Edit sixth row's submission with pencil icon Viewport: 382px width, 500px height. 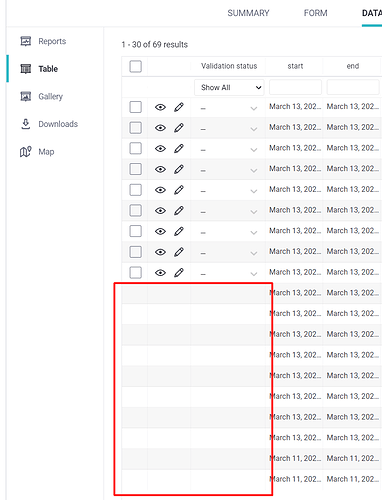(x=179, y=211)
